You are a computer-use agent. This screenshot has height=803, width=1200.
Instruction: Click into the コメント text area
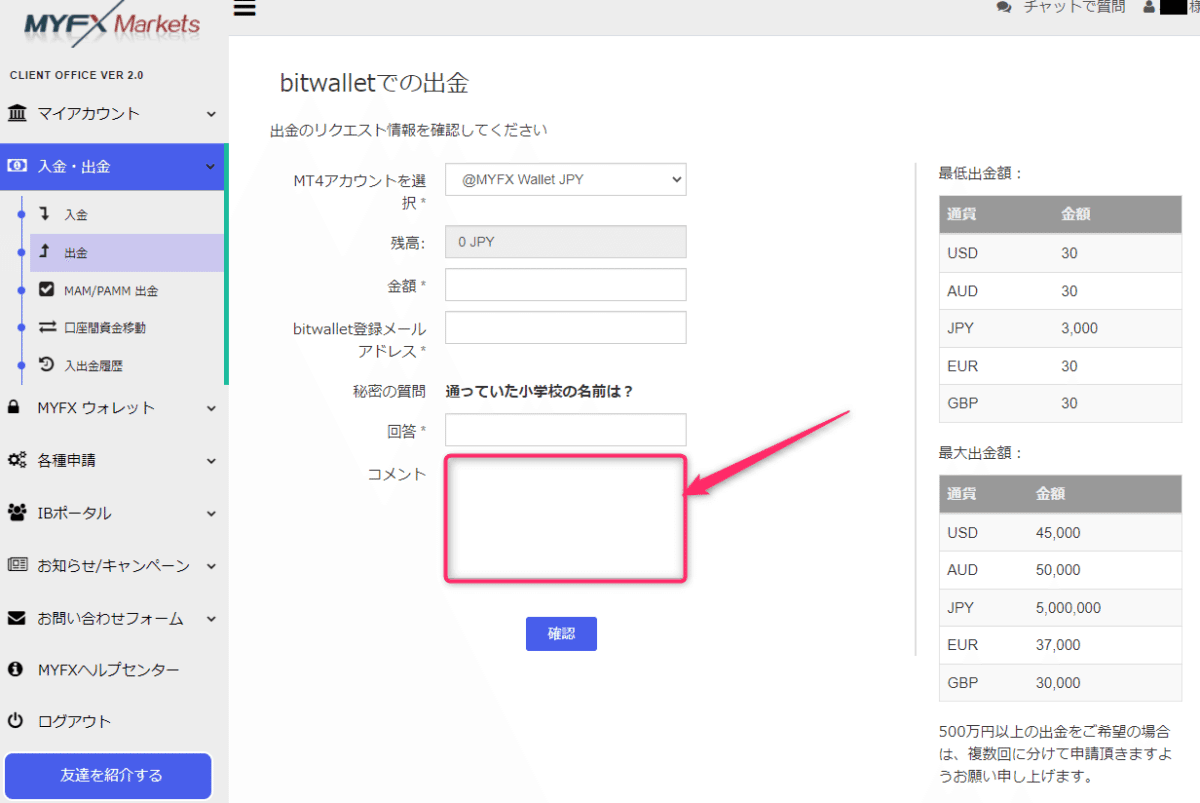tap(565, 518)
